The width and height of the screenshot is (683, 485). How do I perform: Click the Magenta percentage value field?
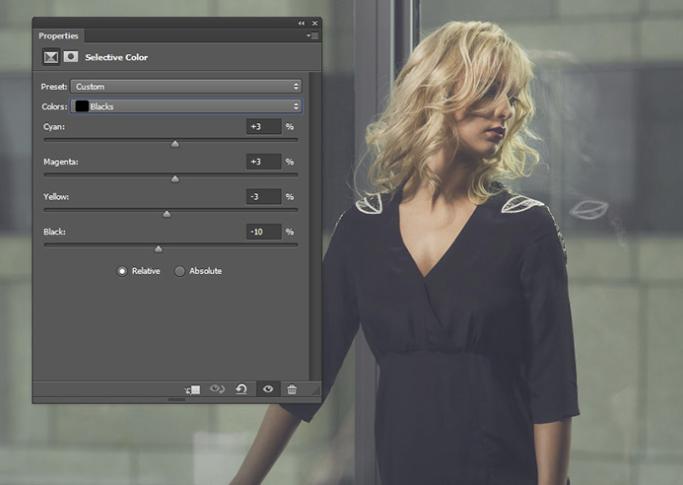tap(263, 162)
